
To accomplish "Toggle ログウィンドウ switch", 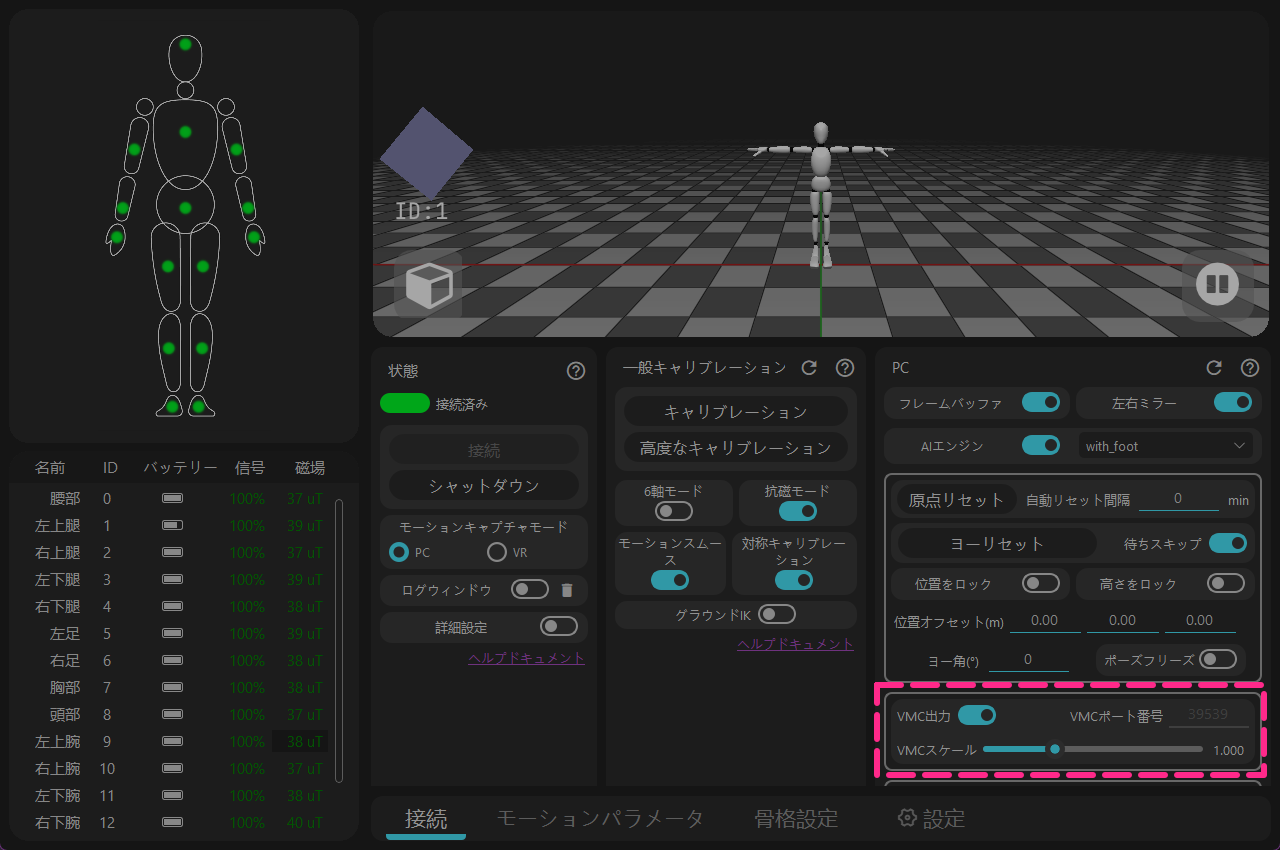I will click(x=530, y=589).
